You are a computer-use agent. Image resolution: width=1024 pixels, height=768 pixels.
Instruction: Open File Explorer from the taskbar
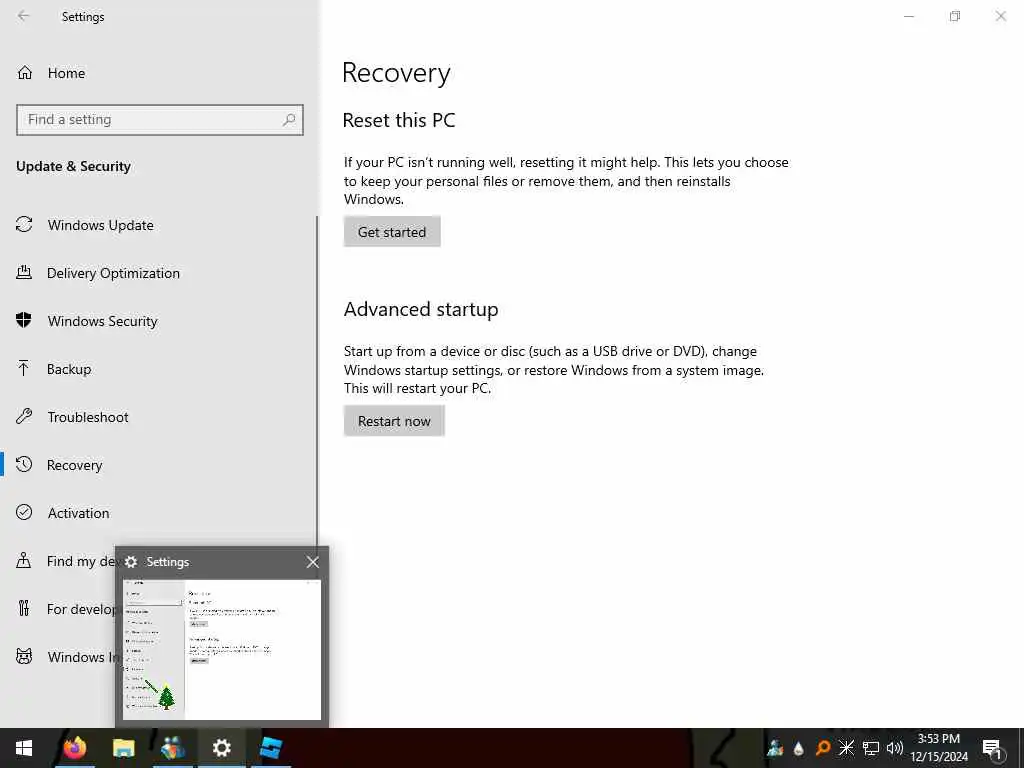click(x=123, y=748)
